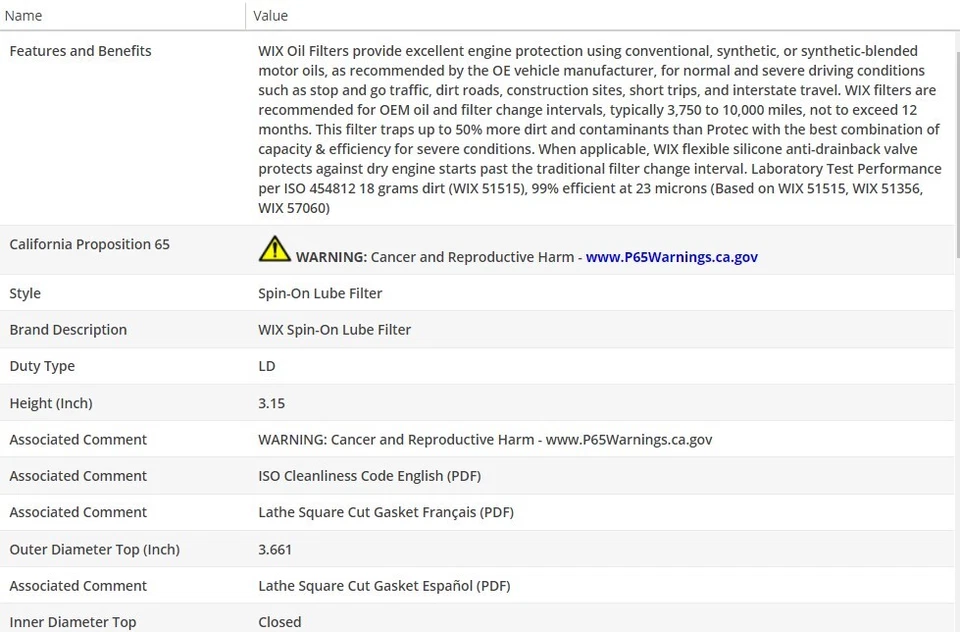This screenshot has height=632, width=960.
Task: Click the plain-text WARNING Associated Comment value
Action: (x=485, y=439)
